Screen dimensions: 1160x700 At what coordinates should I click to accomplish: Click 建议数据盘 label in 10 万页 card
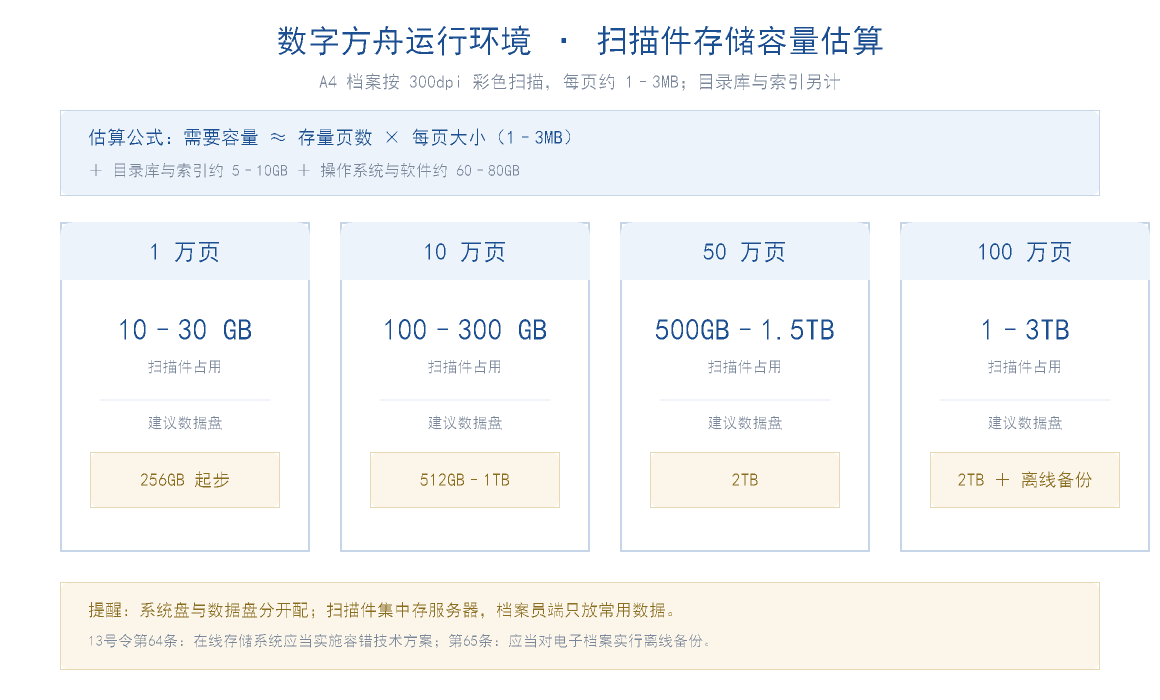tap(465, 423)
